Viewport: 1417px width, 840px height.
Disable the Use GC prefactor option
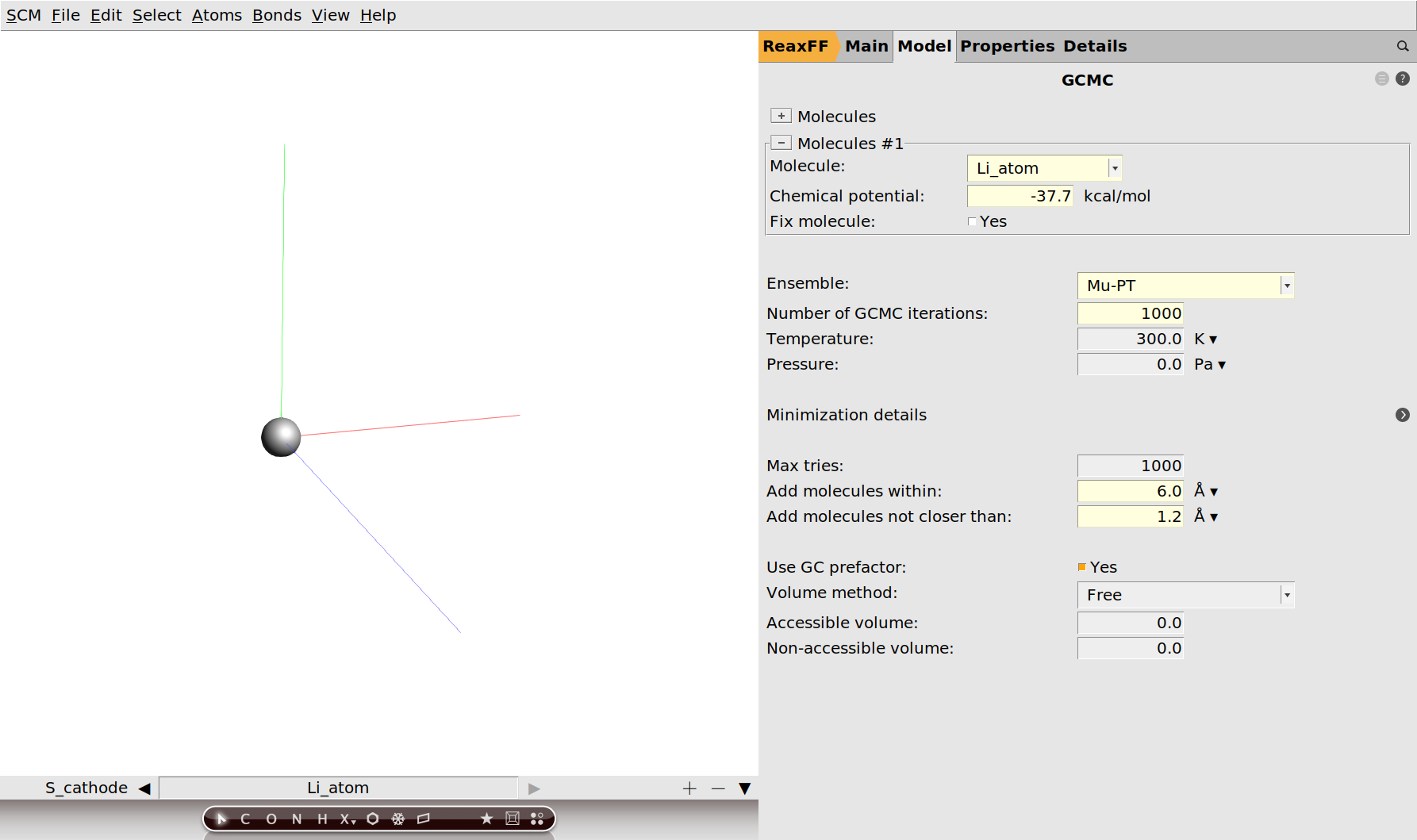coord(1081,566)
